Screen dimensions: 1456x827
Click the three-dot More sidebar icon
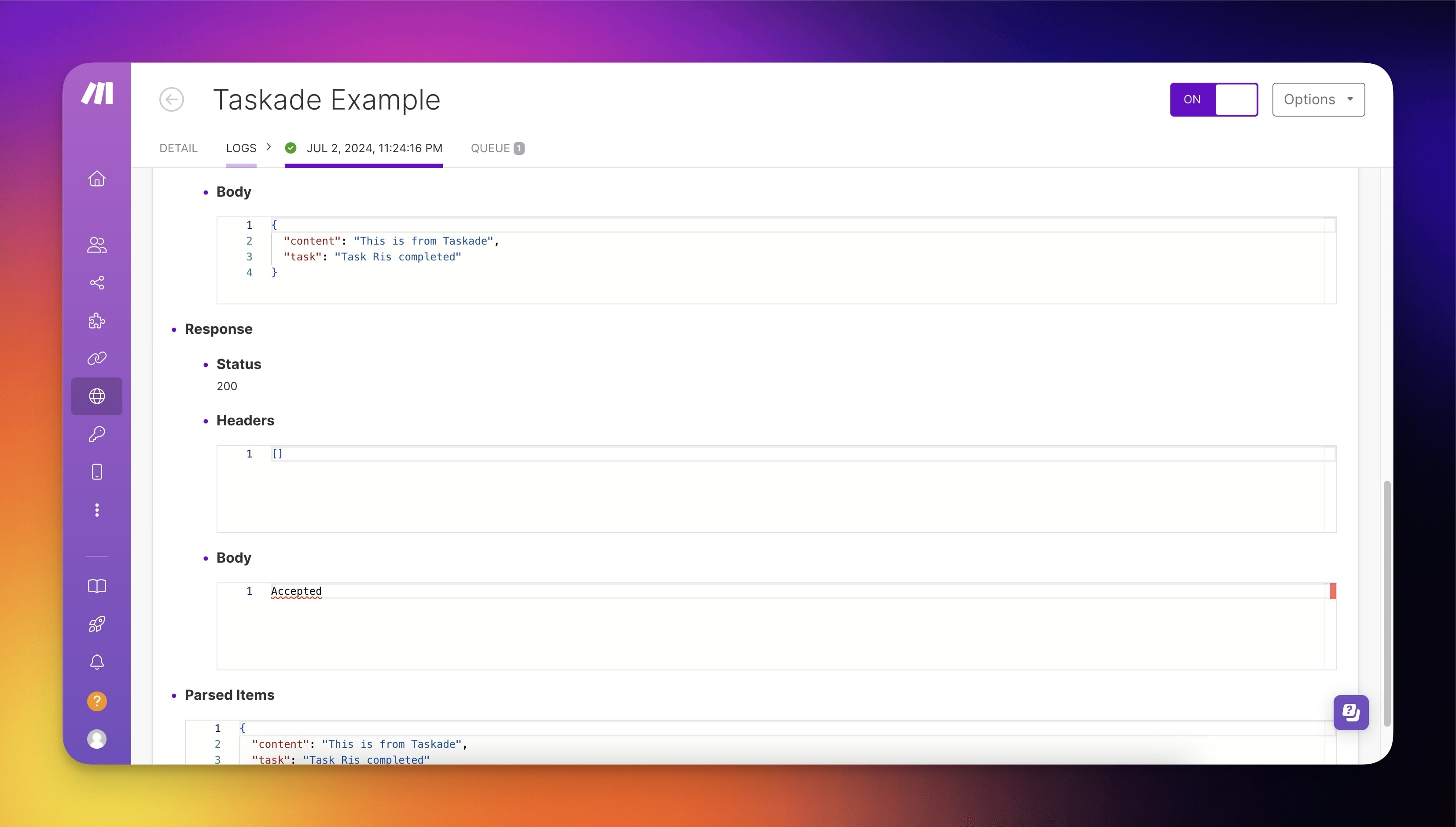(97, 510)
